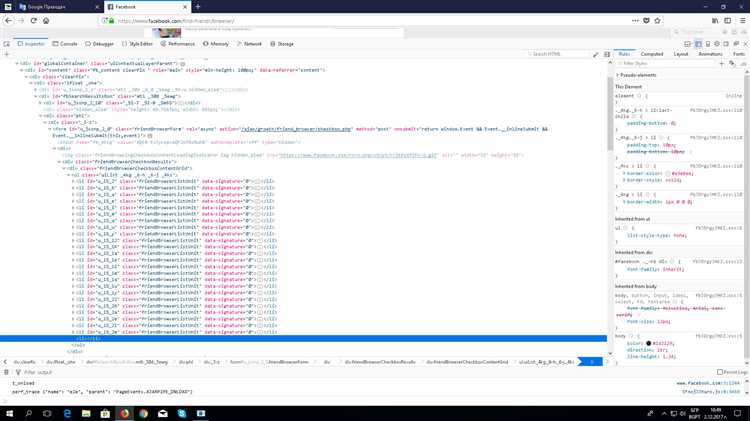
Task: Add a new CSS rule with plus icon
Action: [722, 63]
